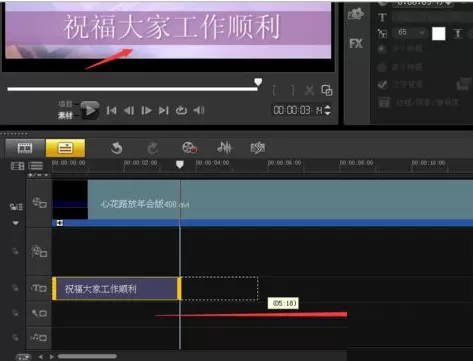Click the Redo arrow in timeline toolbar
The height and width of the screenshot is (361, 473).
[x=153, y=148]
